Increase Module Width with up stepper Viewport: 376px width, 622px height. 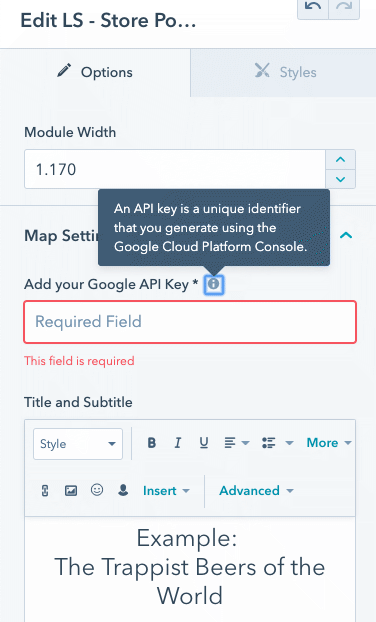click(x=340, y=160)
